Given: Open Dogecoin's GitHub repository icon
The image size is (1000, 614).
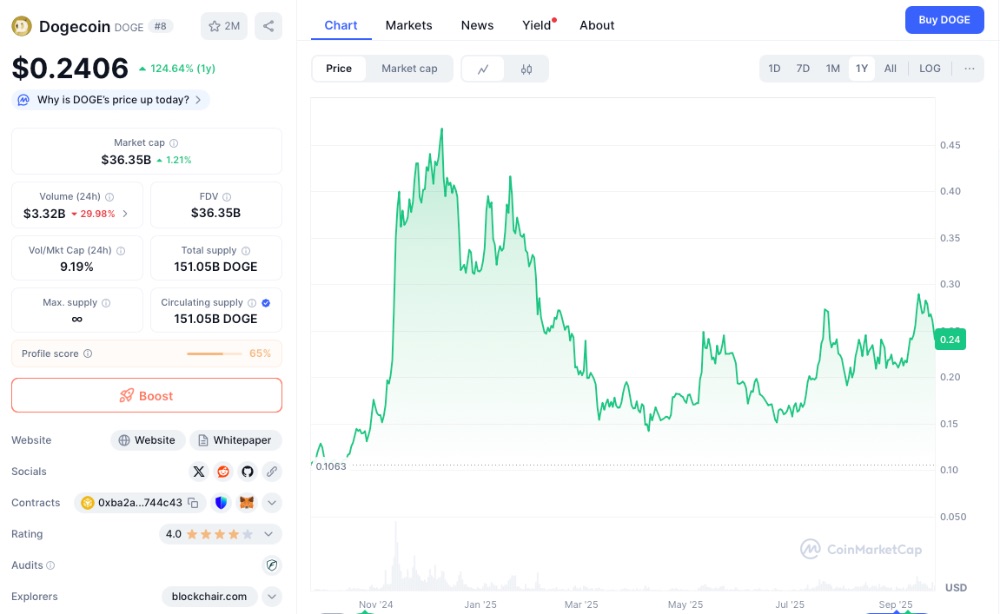Looking at the screenshot, I should click(x=247, y=471).
